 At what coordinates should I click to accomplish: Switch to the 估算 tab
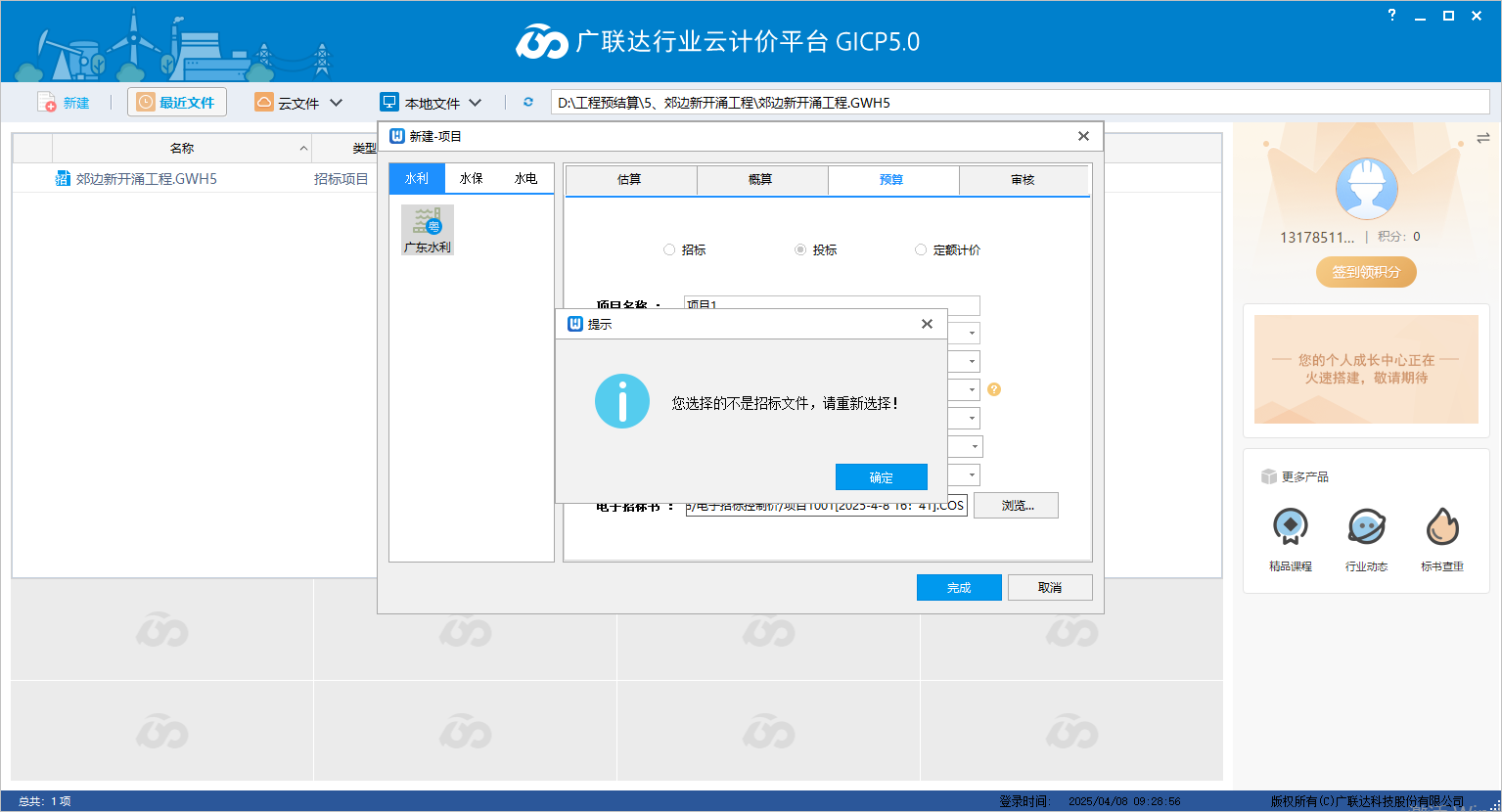point(630,180)
